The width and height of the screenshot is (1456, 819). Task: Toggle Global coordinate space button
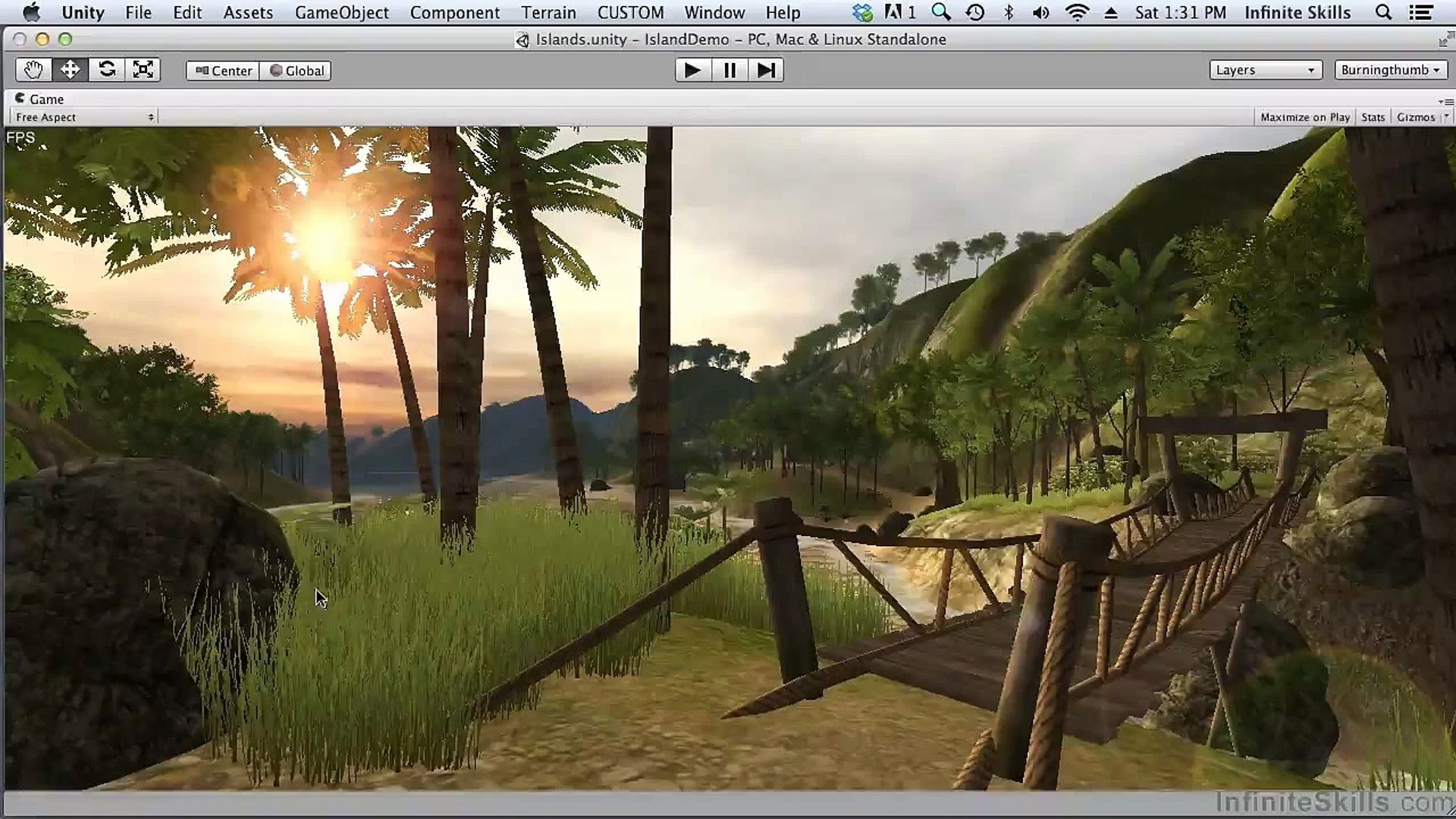pos(297,71)
